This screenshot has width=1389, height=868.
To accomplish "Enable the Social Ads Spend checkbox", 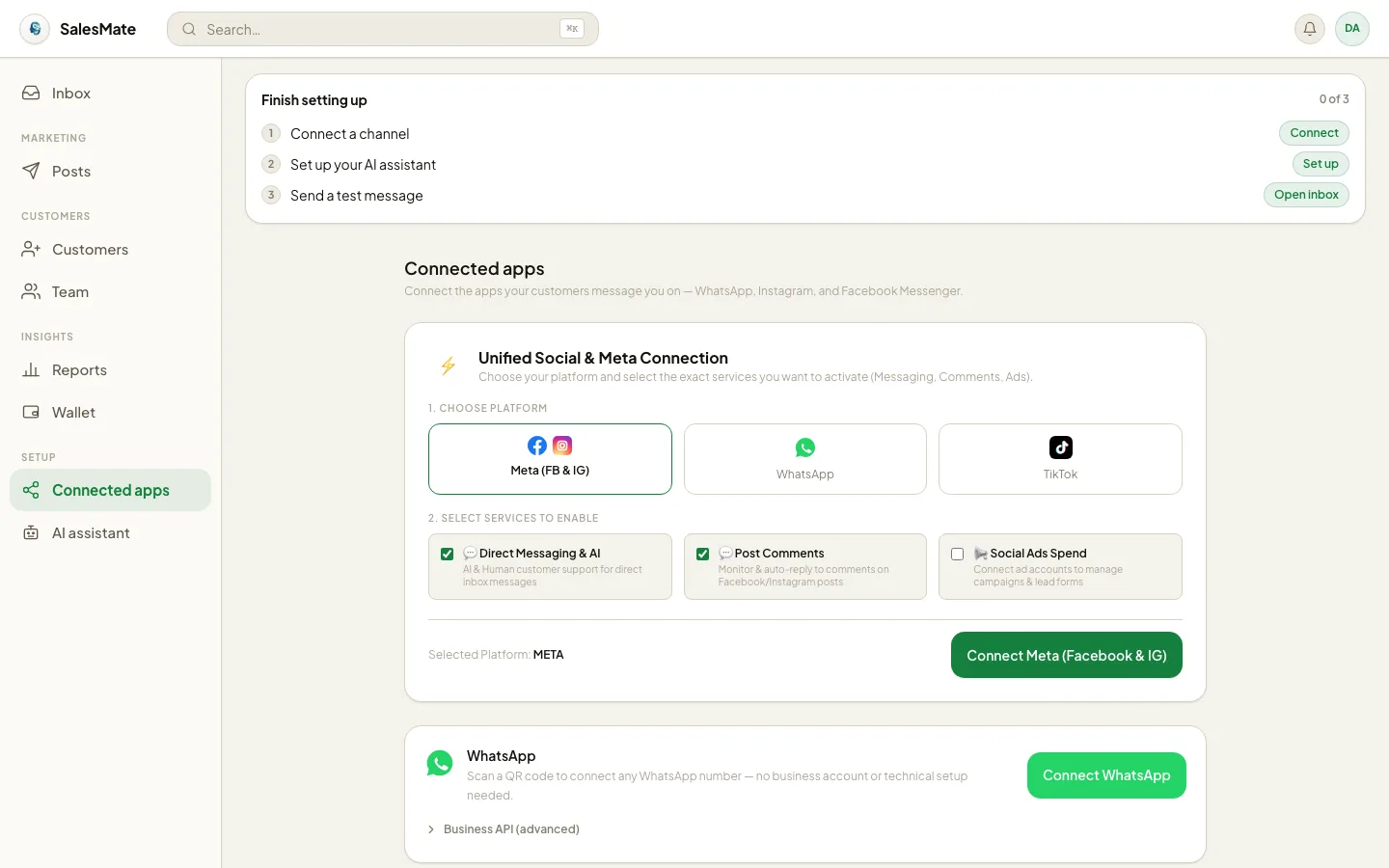I will [x=957, y=554].
